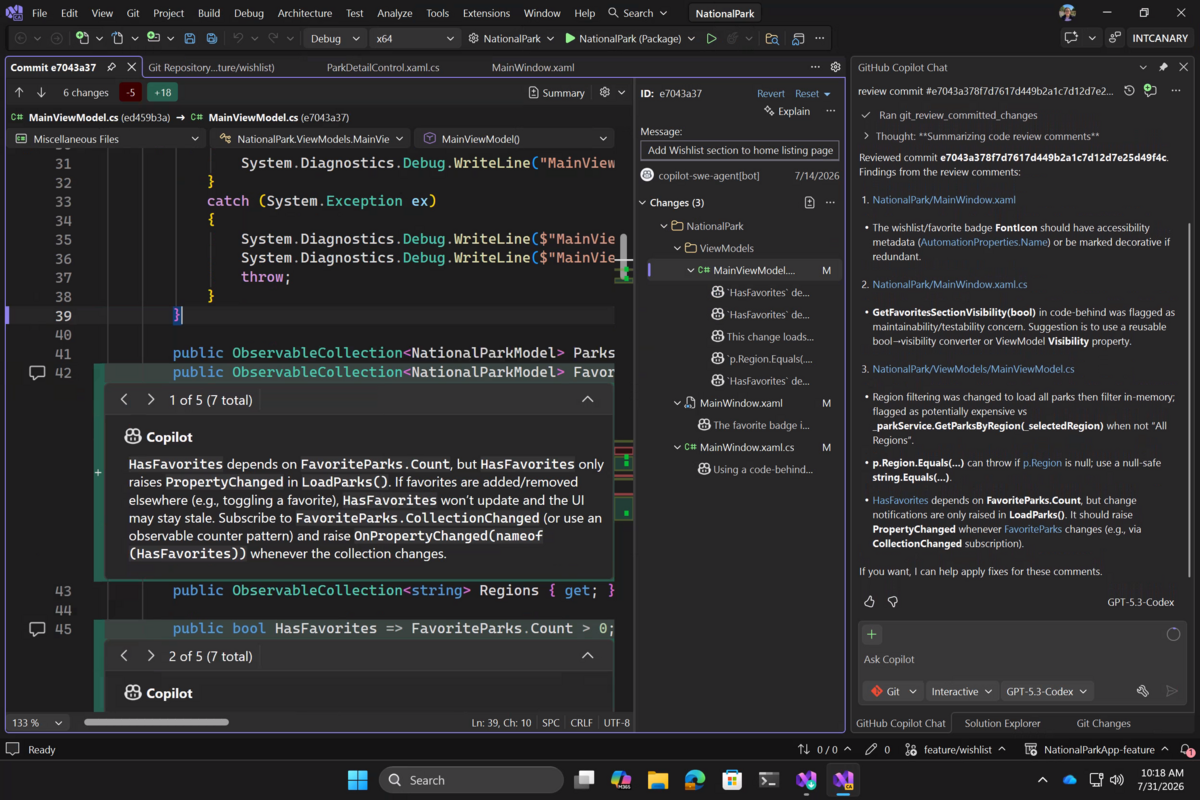Open comment icon at line 42

pyautogui.click(x=37, y=372)
